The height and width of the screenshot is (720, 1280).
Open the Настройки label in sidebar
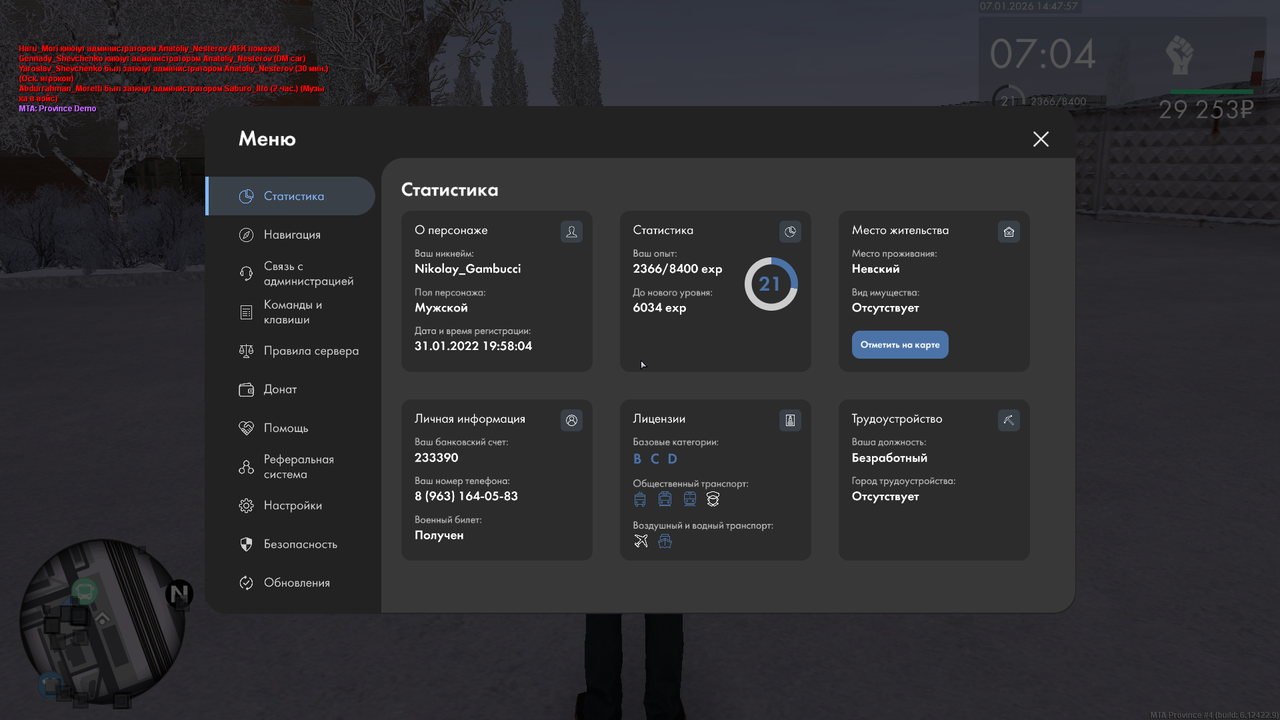point(293,506)
